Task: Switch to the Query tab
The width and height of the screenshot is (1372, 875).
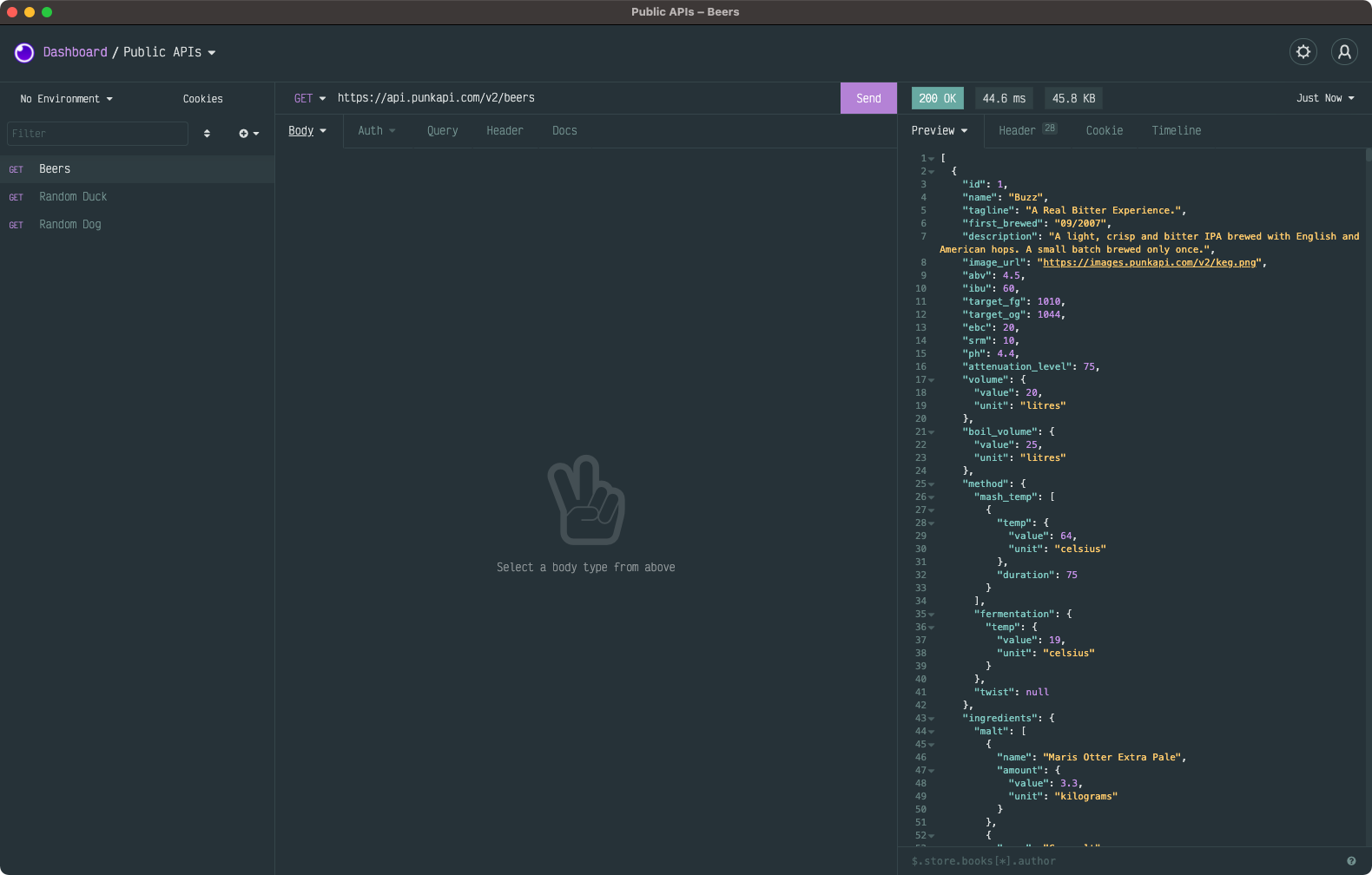Action: pyautogui.click(x=442, y=130)
